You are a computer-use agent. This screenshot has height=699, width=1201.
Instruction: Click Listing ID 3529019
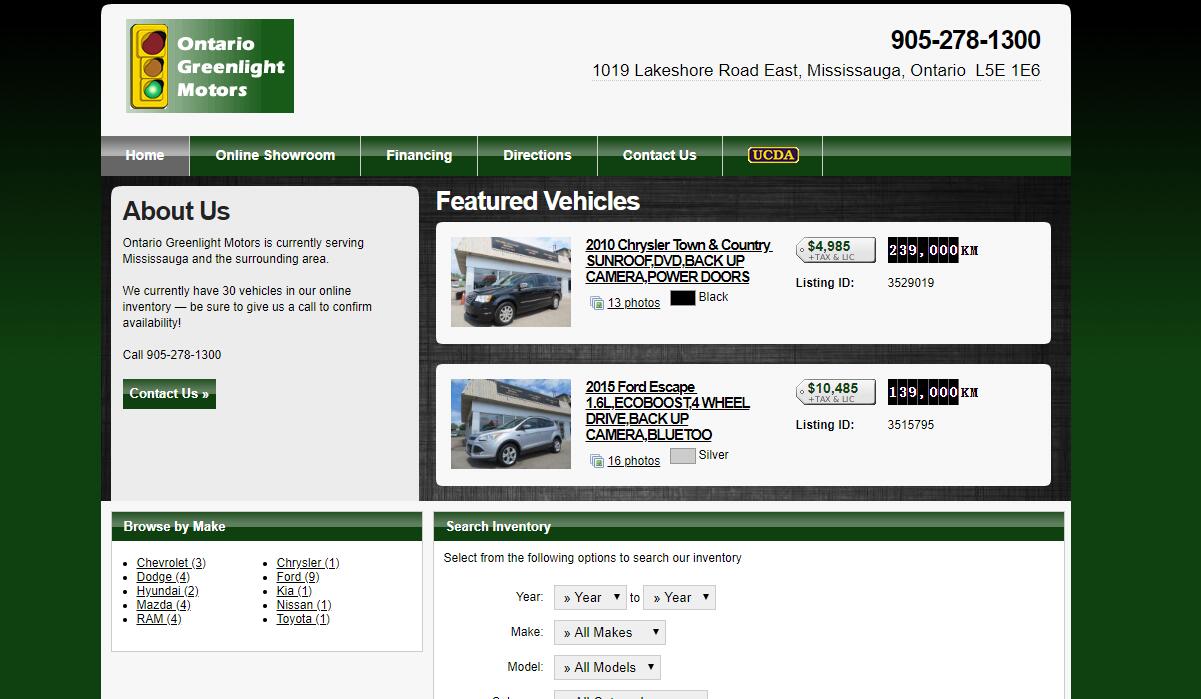(x=911, y=283)
